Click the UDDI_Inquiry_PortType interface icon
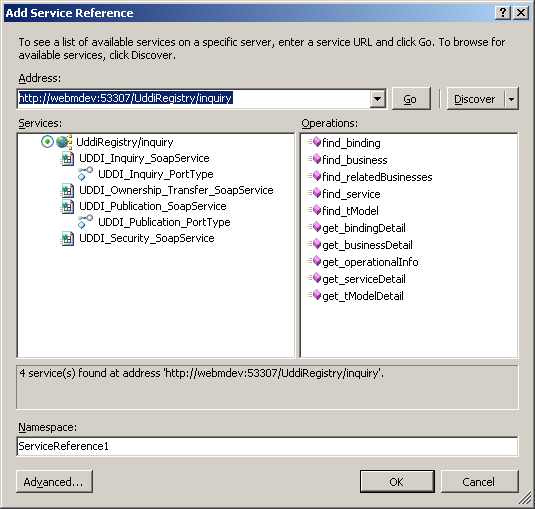This screenshot has height=509, width=535. (x=85, y=174)
